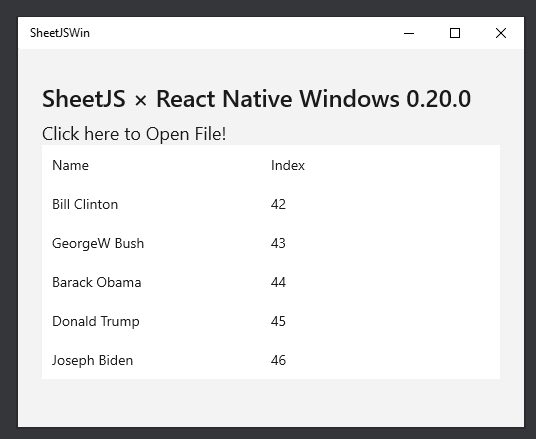Click the version number 0.20.0 in heading

click(x=439, y=99)
